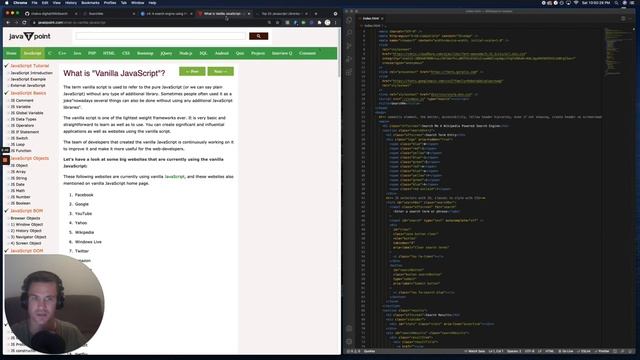Click the Wi-Fi status icon
Image resolution: width=640 pixels, height=360 pixels.
point(576,3)
